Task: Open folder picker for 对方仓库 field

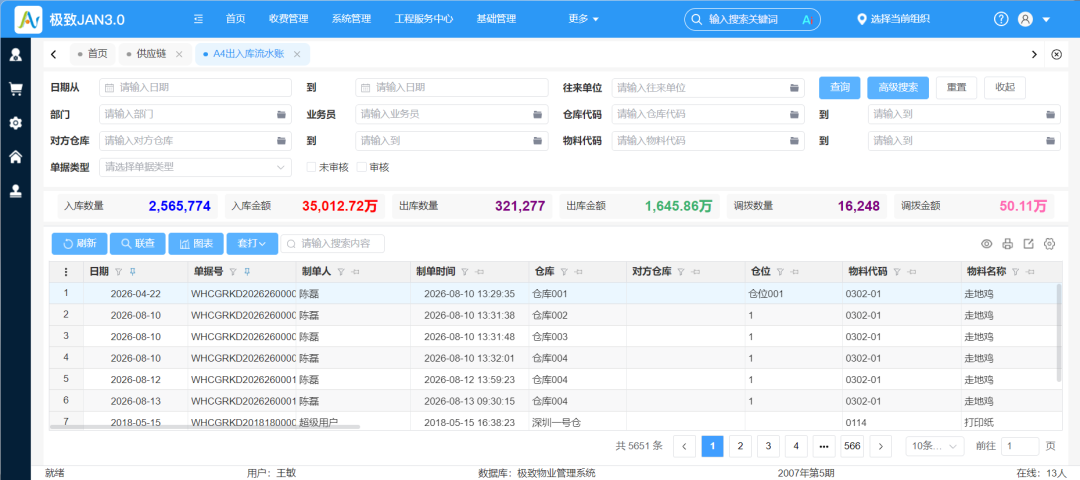Action: click(x=282, y=140)
